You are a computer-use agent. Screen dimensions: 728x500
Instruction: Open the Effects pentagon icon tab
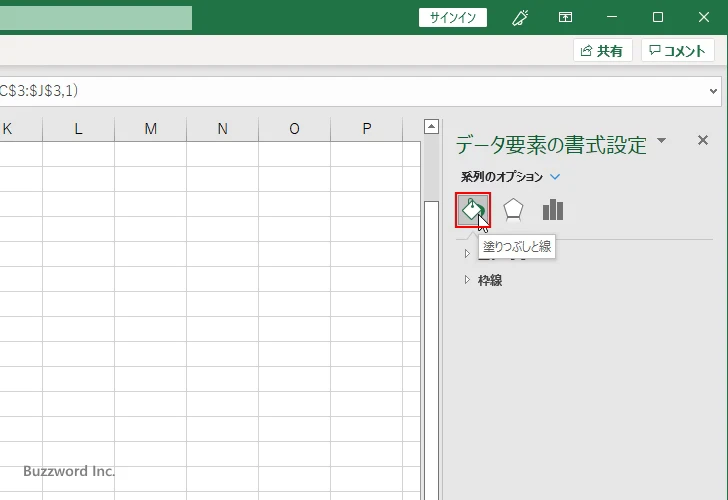(x=513, y=210)
